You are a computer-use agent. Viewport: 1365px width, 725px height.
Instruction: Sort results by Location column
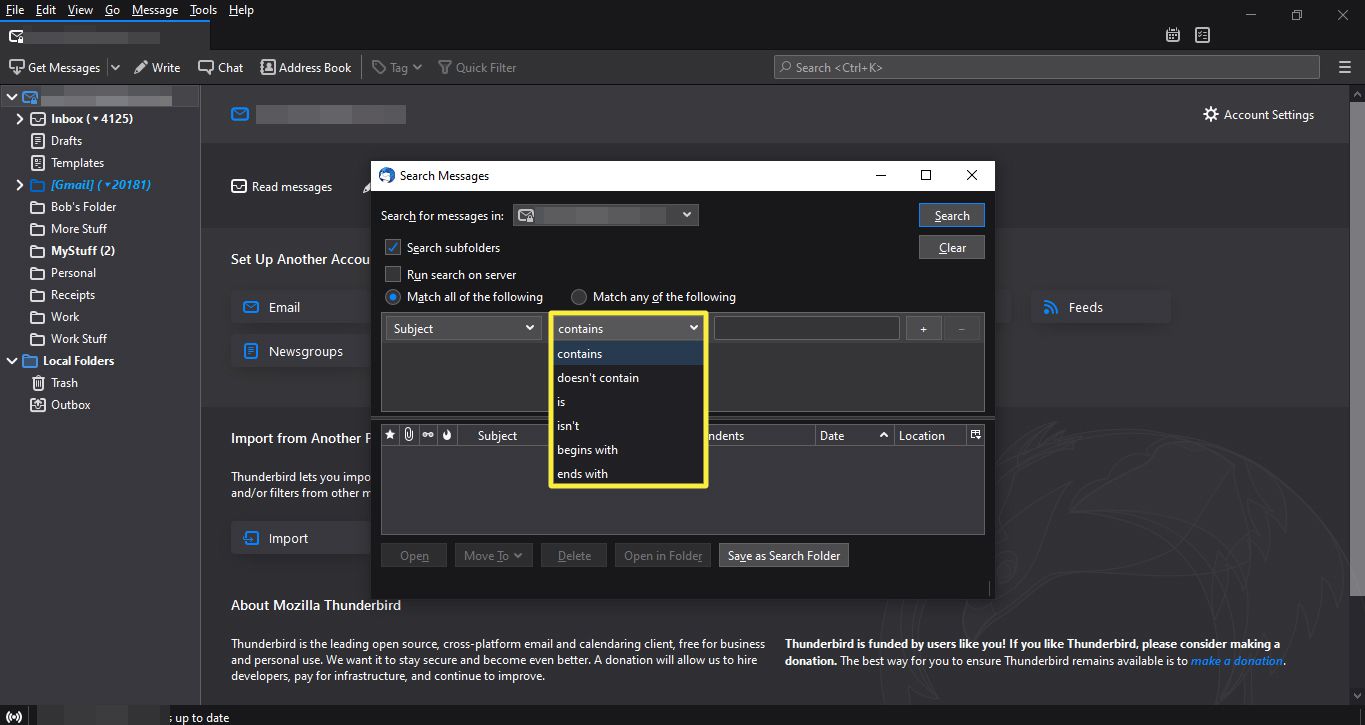click(x=930, y=435)
